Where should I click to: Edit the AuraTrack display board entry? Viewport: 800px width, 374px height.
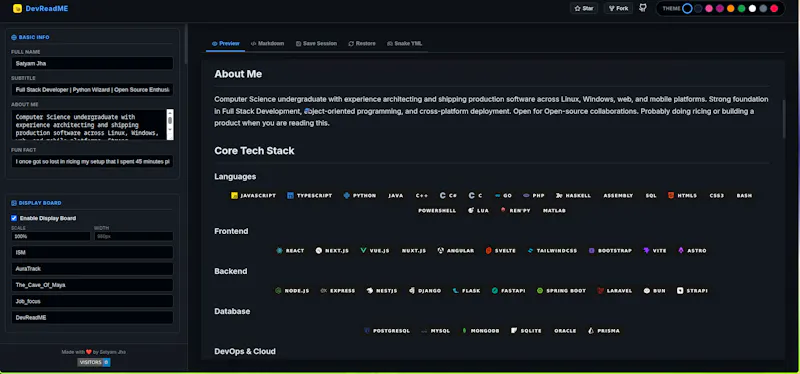click(x=92, y=269)
